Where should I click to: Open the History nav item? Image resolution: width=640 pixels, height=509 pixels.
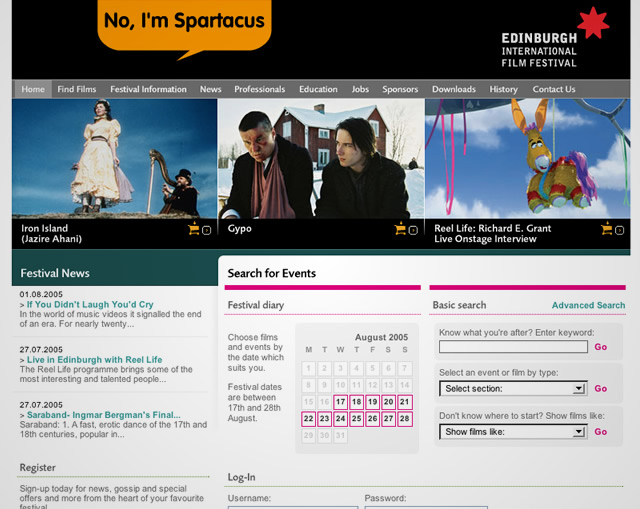click(x=503, y=89)
